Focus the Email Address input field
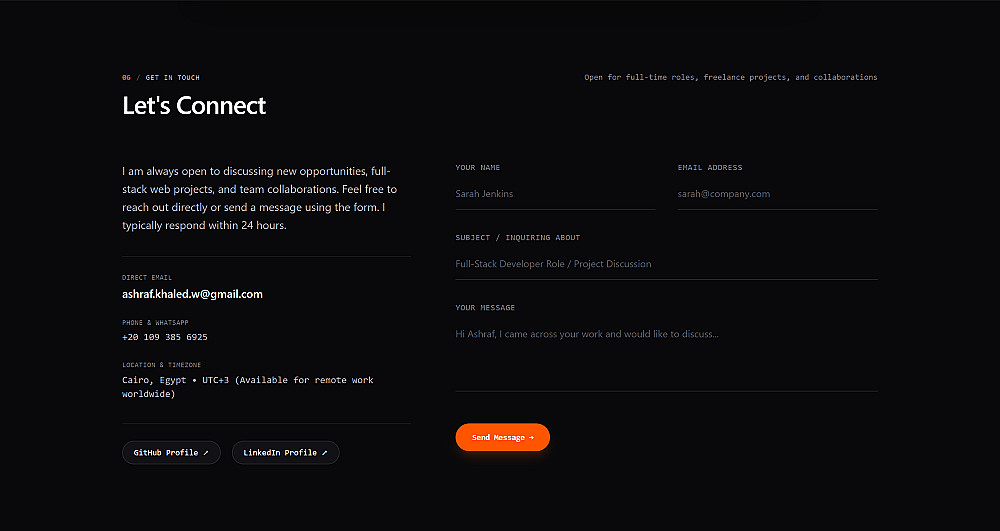The image size is (1000, 531). [x=777, y=194]
